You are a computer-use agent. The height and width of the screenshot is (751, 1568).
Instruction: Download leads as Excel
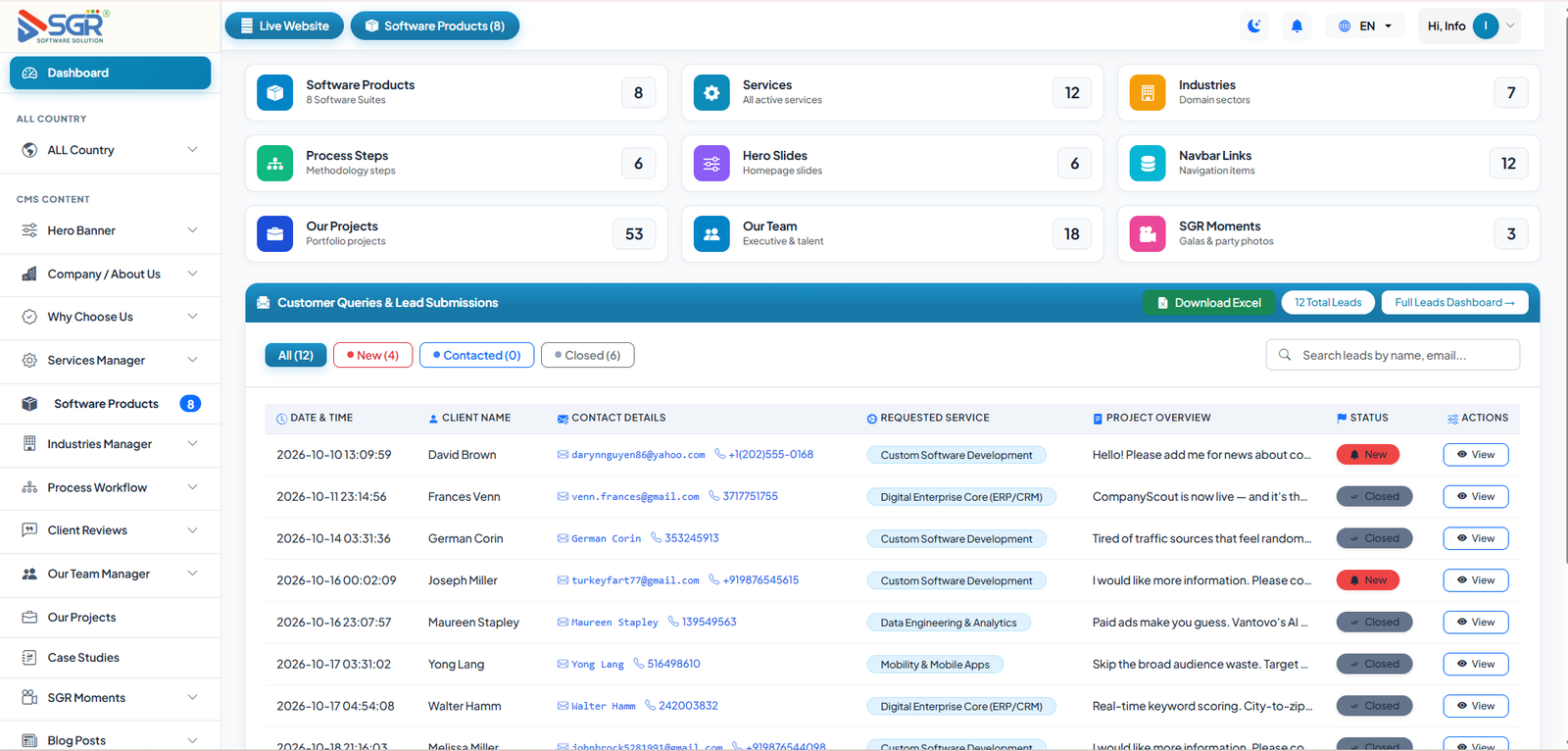(x=1209, y=303)
